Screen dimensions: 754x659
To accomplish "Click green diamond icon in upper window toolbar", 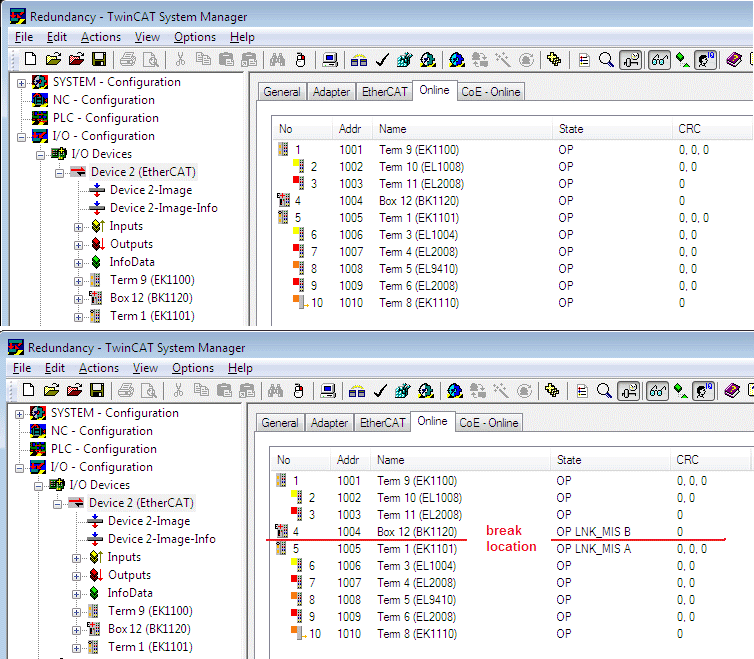I will (x=682, y=60).
